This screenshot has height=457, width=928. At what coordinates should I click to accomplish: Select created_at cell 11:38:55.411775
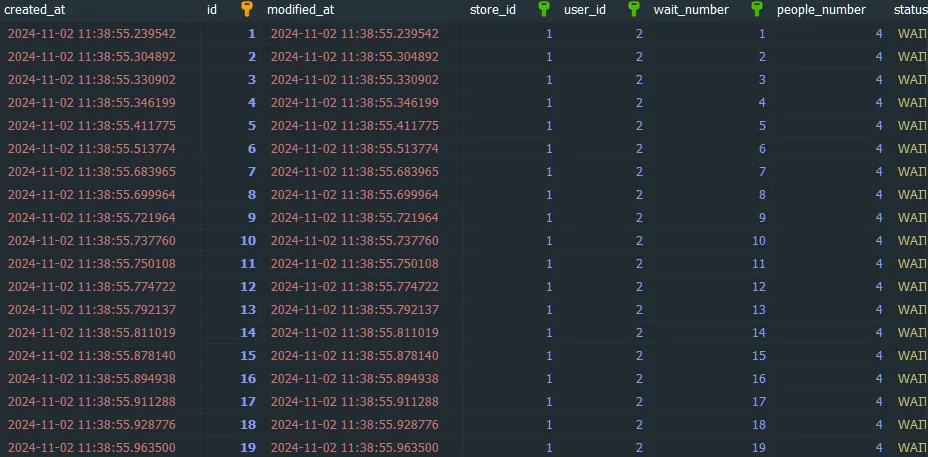point(92,125)
